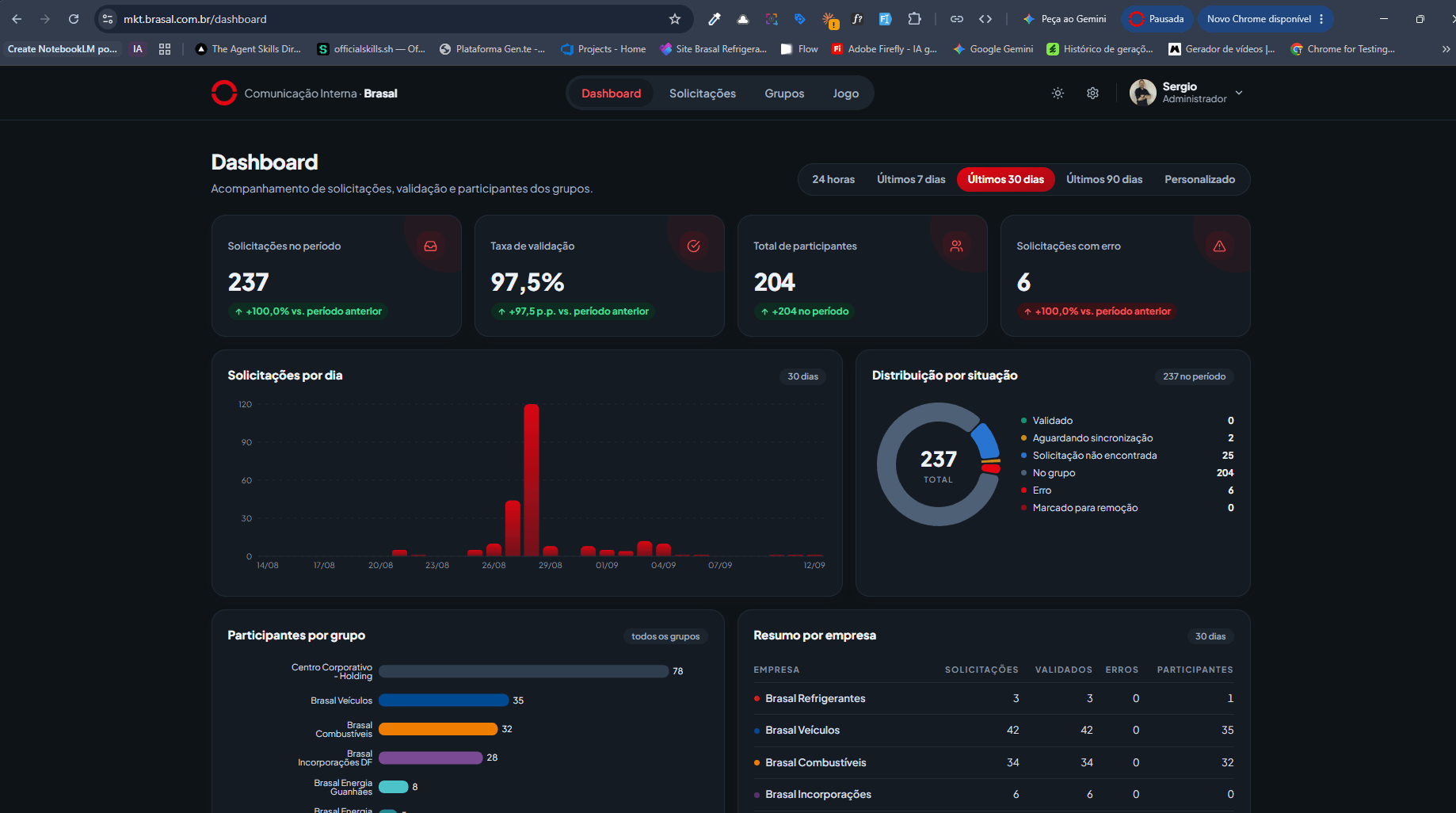Select the 24 horas period filter
The image size is (1456, 813).
click(833, 179)
